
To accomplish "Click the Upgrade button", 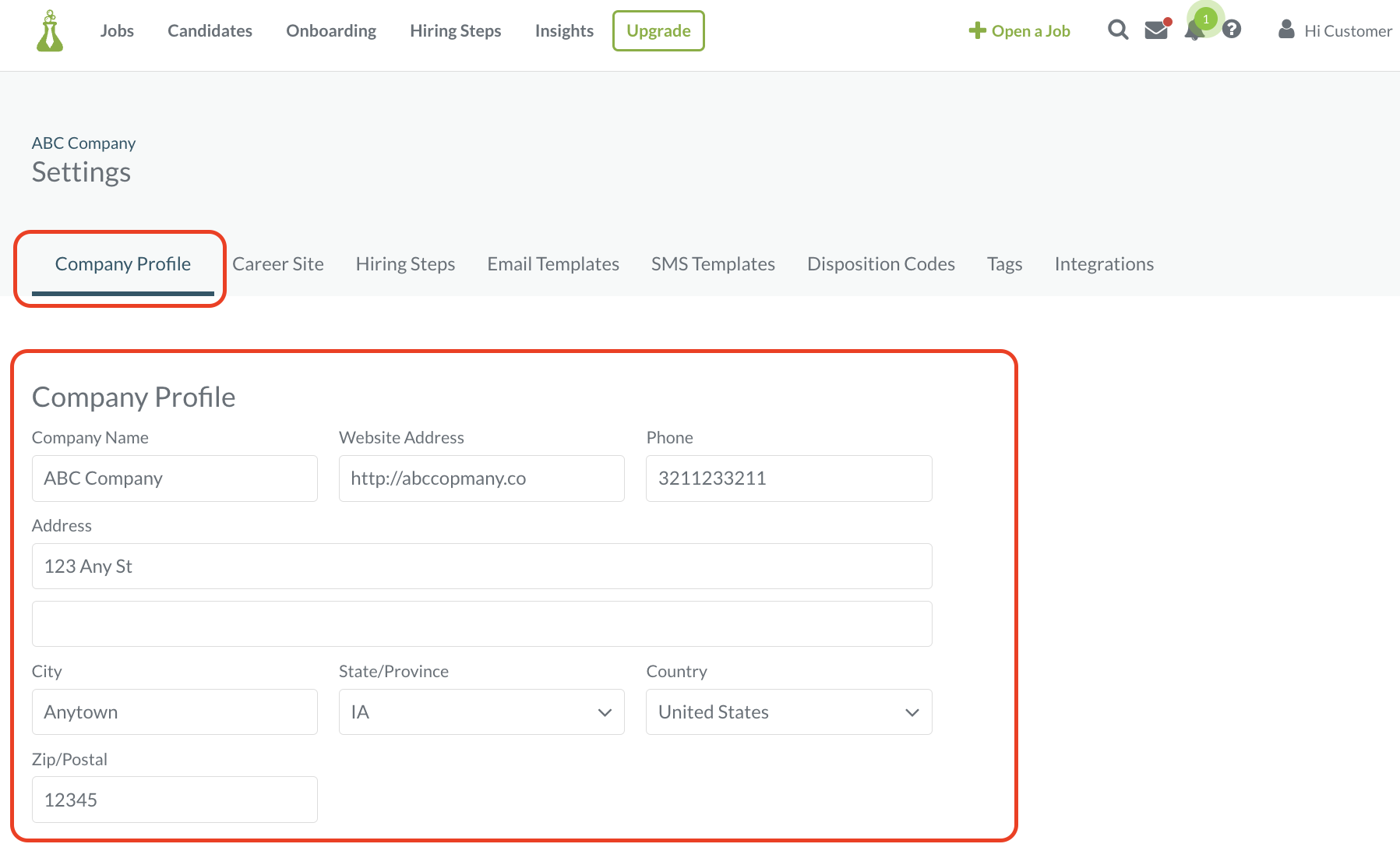I will pyautogui.click(x=658, y=30).
